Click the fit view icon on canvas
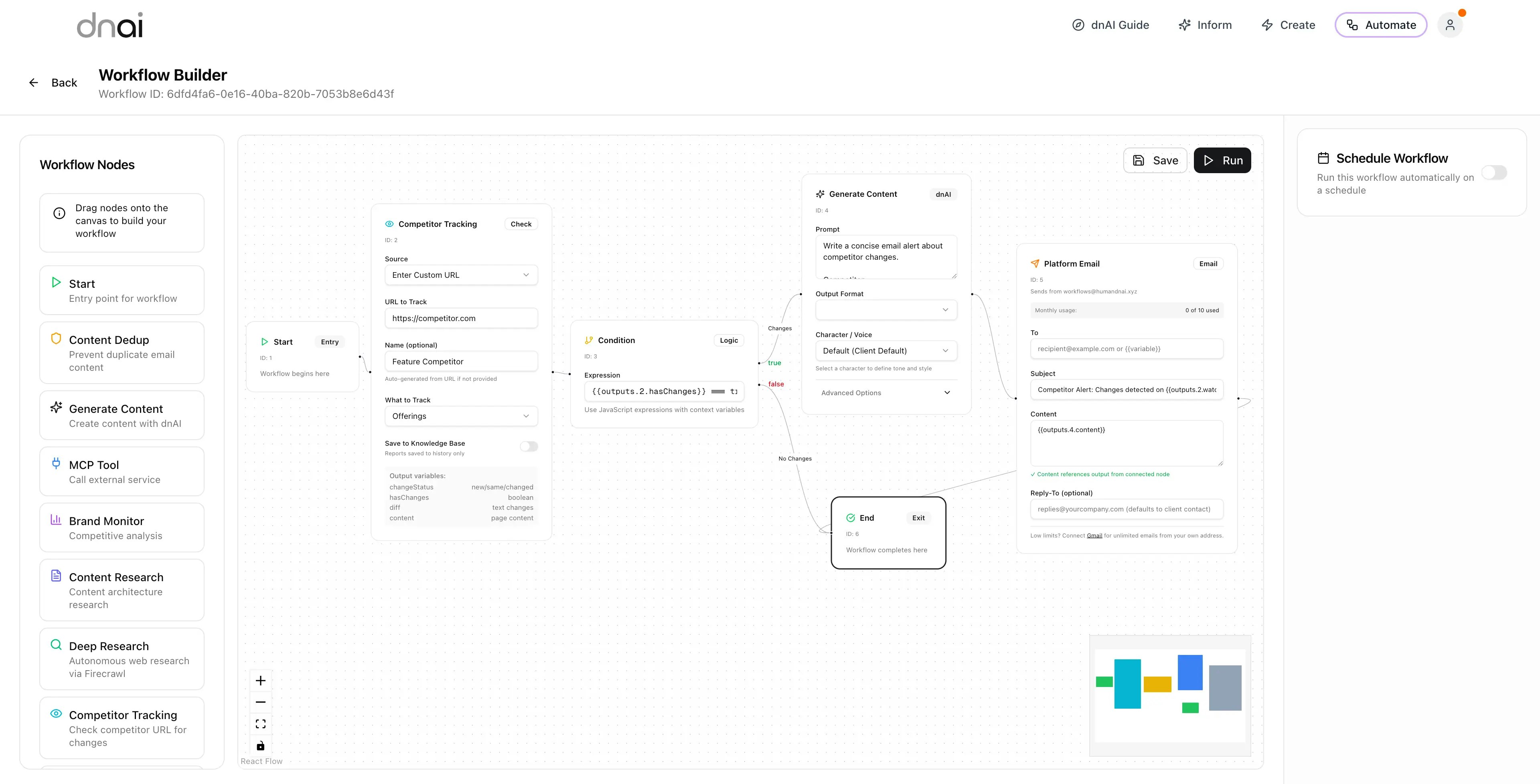 (x=261, y=723)
